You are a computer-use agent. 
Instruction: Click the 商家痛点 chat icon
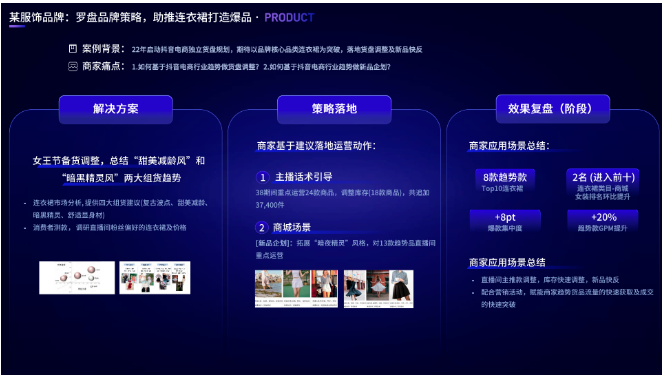click(x=73, y=66)
